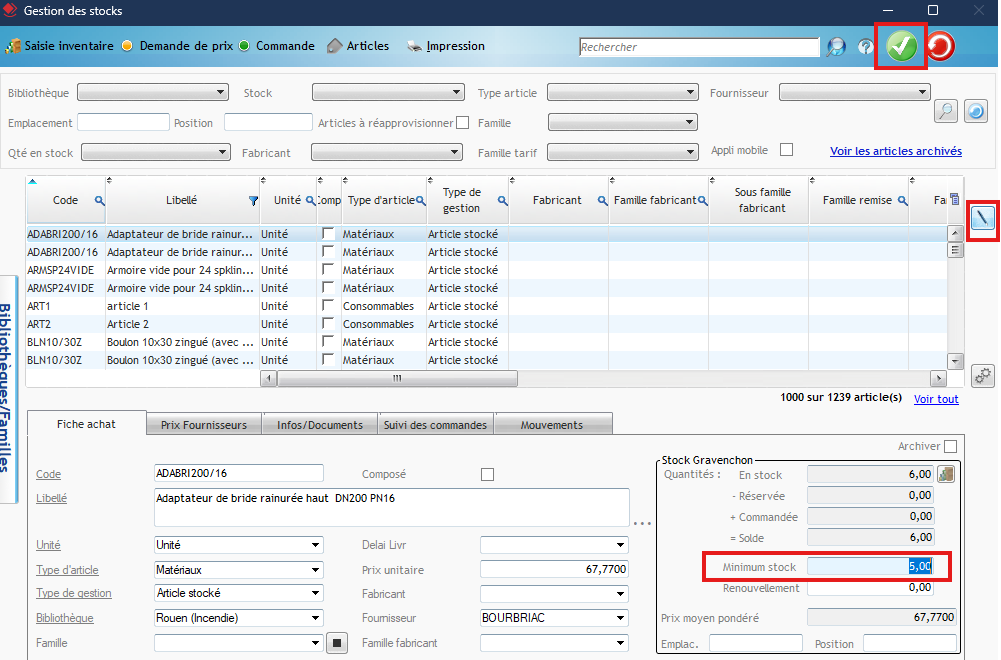Check the Archiver checkbox
The height and width of the screenshot is (660, 1001).
(x=950, y=447)
